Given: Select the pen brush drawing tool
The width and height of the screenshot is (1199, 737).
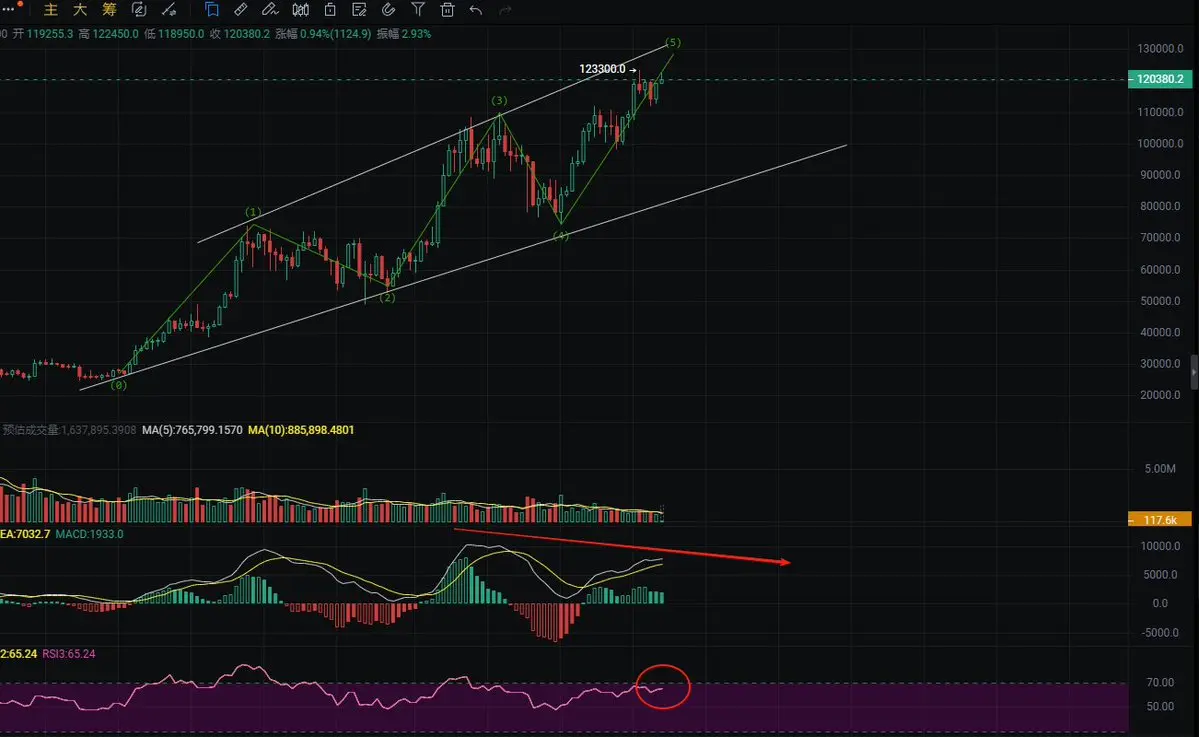Looking at the screenshot, I should tap(270, 10).
